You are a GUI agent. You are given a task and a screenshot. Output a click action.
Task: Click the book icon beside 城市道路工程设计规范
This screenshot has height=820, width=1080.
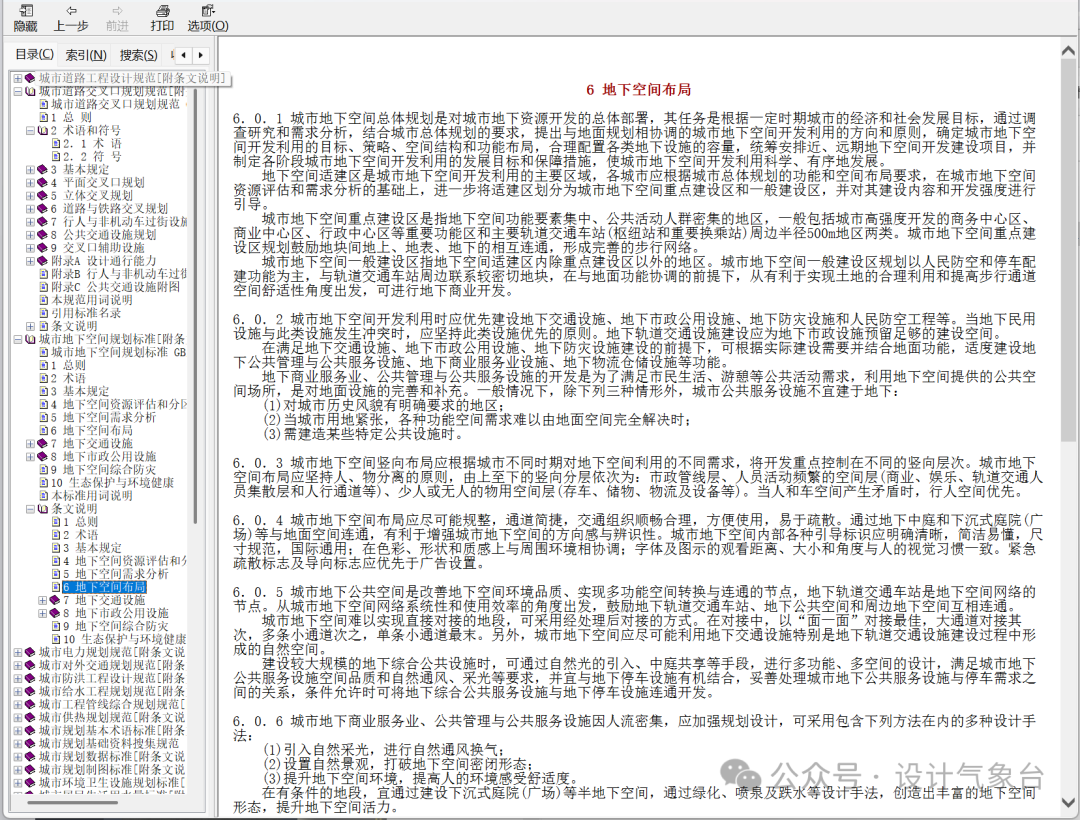click(30, 78)
